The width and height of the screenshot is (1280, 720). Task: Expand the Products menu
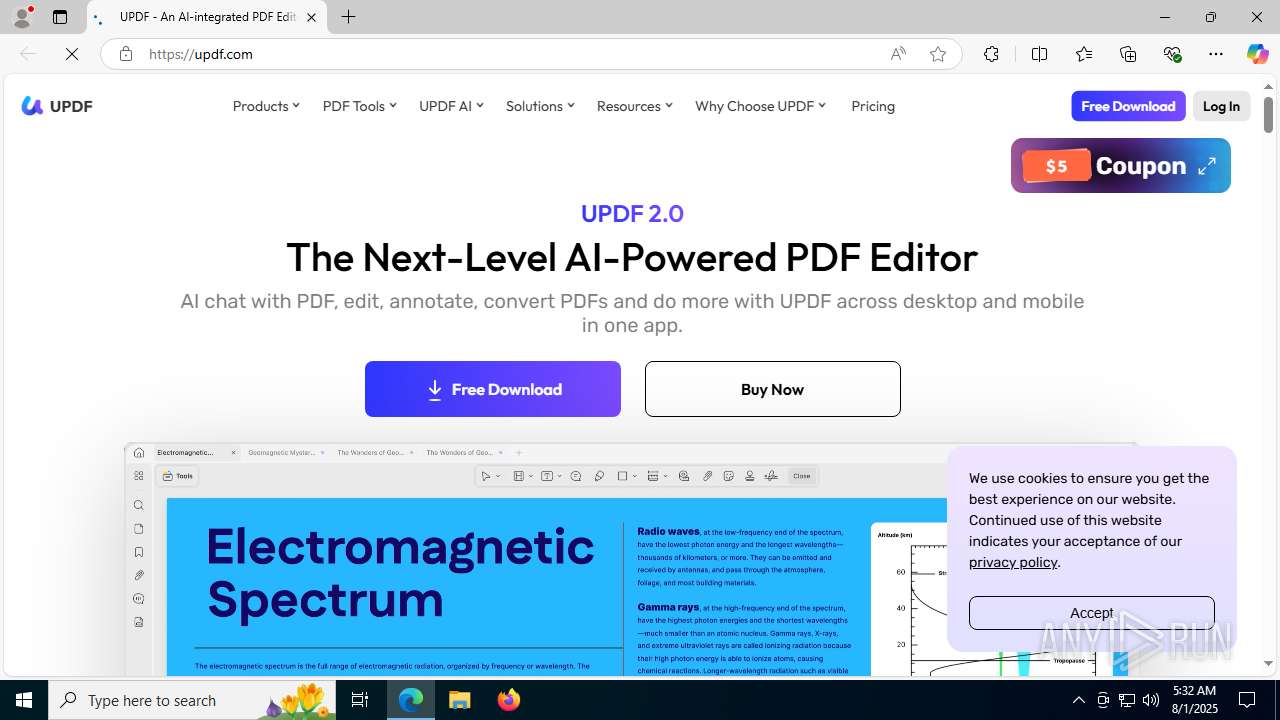pyautogui.click(x=266, y=106)
